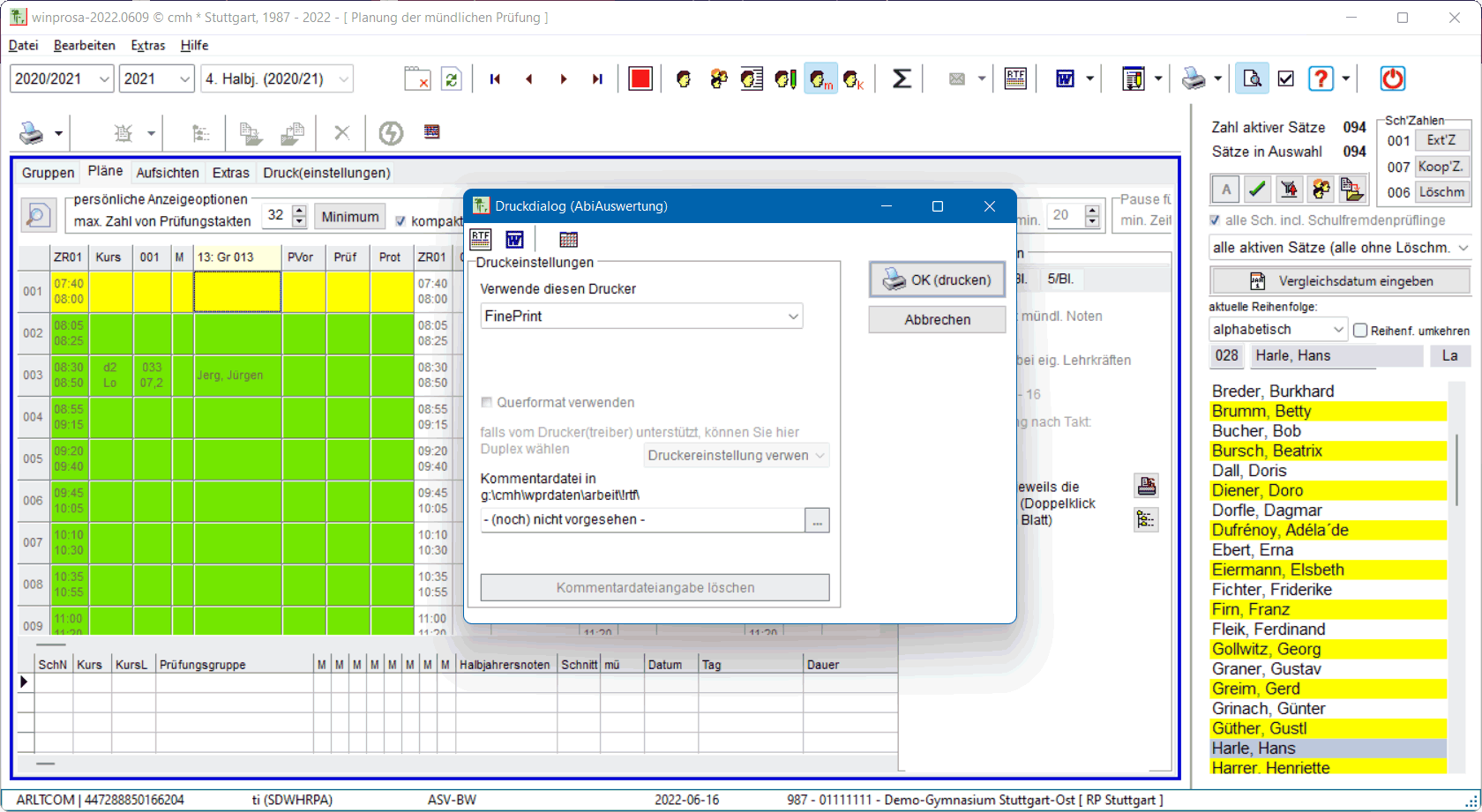This screenshot has width=1482, height=812.
Task: Click the red stop square icon
Action: click(x=640, y=78)
